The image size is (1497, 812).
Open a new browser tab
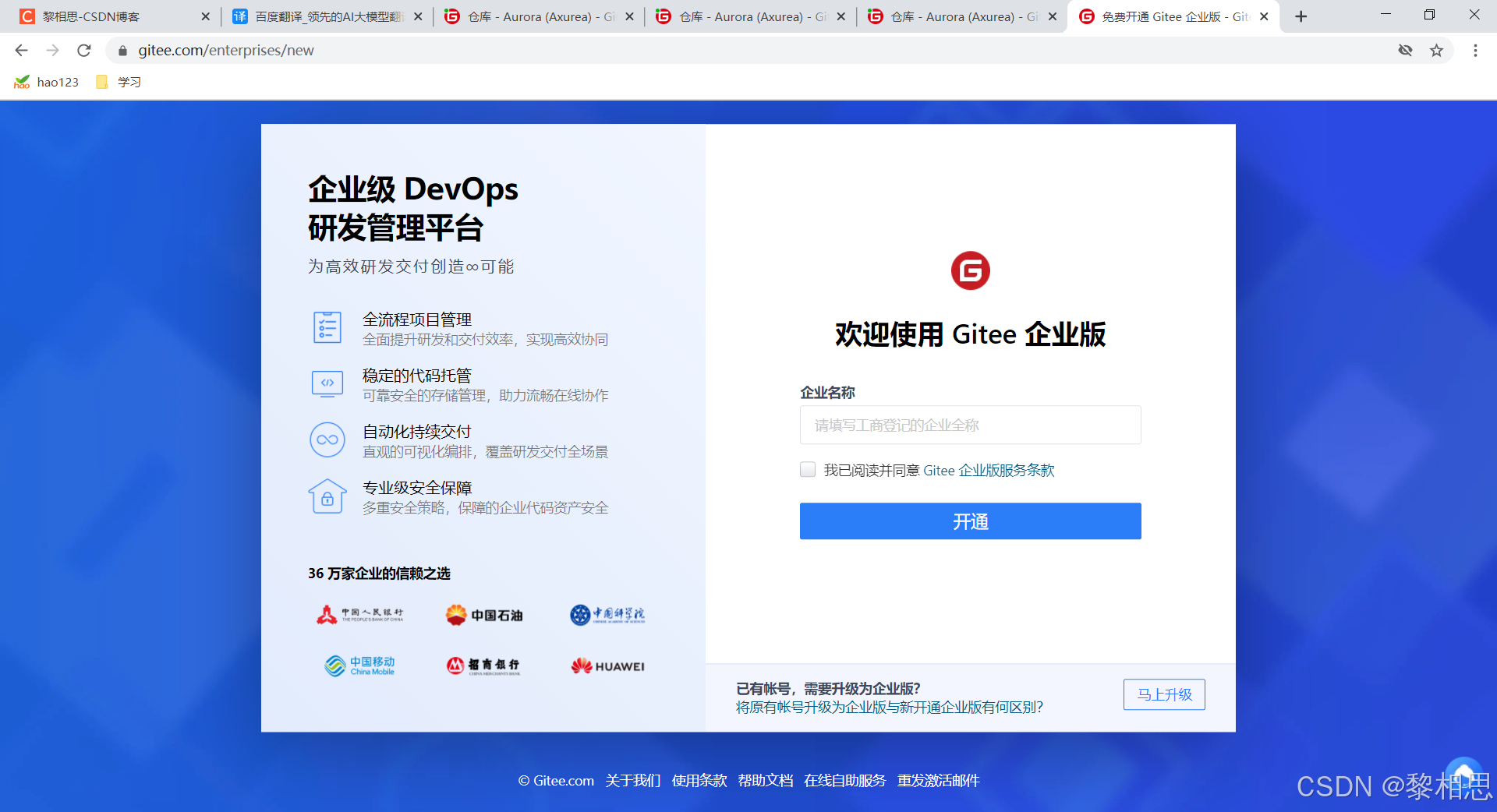1301,16
